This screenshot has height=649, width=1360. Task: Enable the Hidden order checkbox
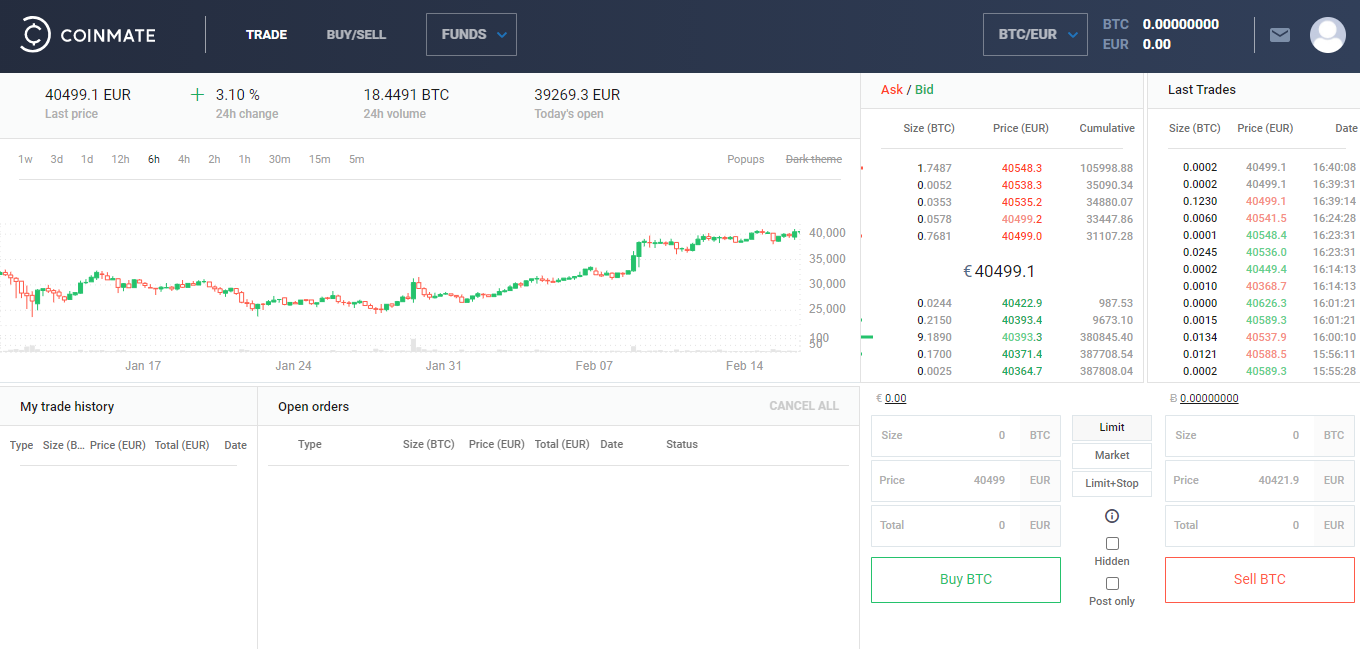pos(1112,544)
